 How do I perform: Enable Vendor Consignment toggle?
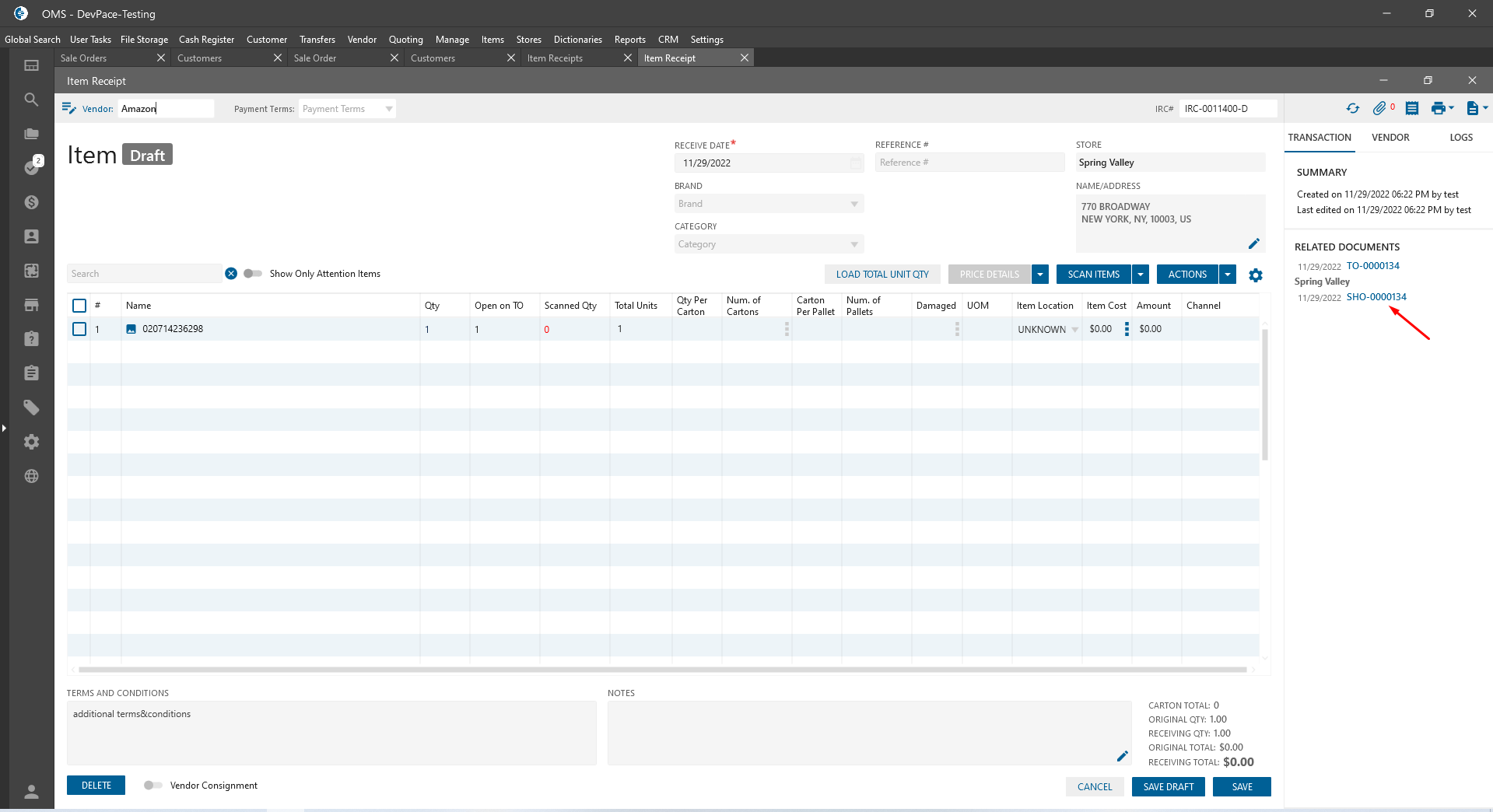click(153, 786)
